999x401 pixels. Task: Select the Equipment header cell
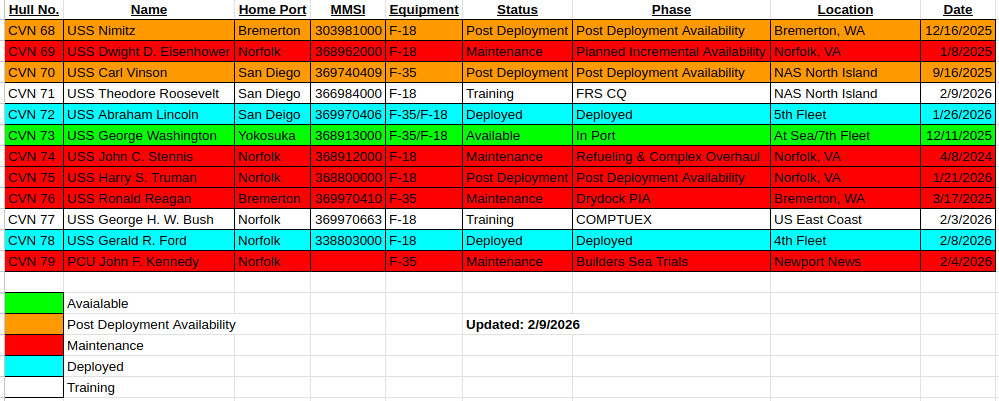click(x=424, y=10)
